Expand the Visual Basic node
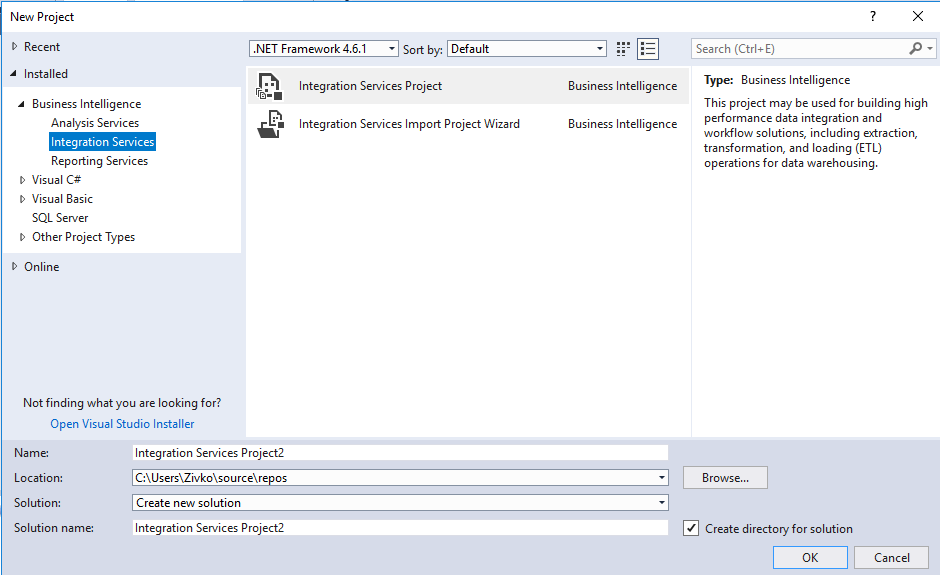Viewport: 940px width, 575px height. point(22,199)
